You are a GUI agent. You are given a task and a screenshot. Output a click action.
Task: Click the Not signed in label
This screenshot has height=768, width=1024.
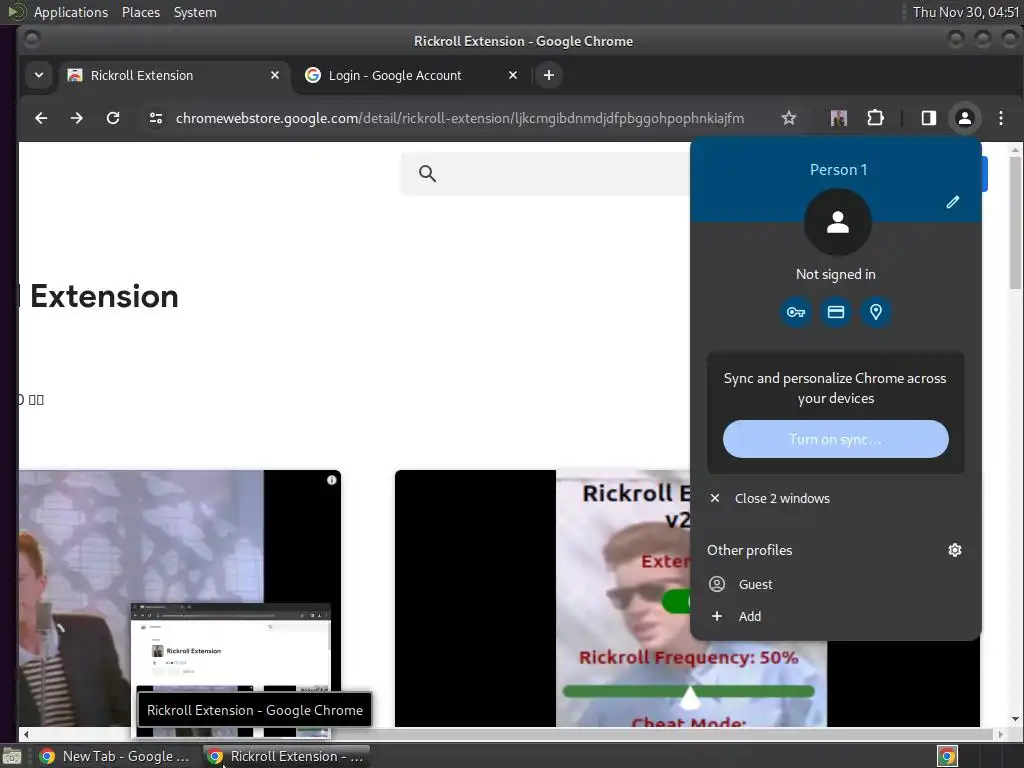coord(835,274)
